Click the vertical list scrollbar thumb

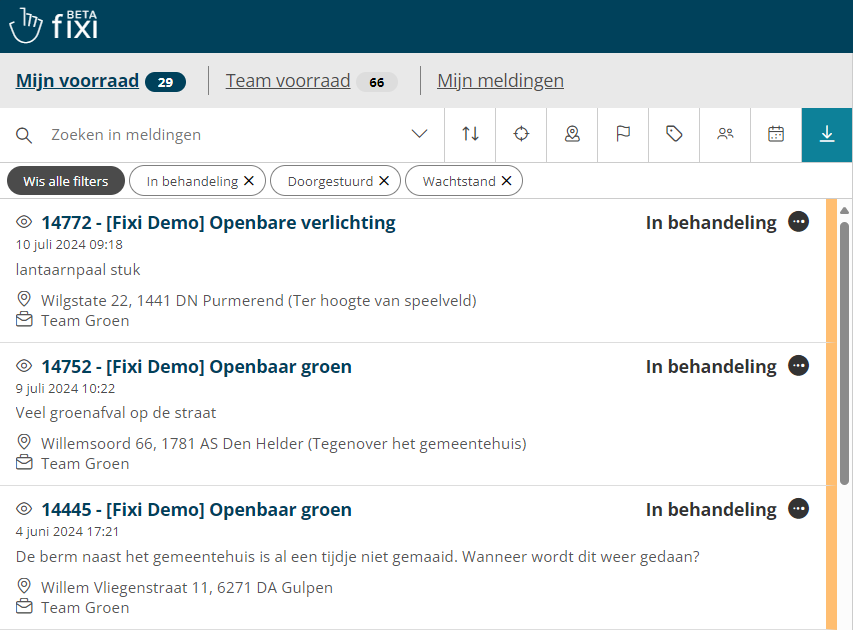[x=844, y=353]
